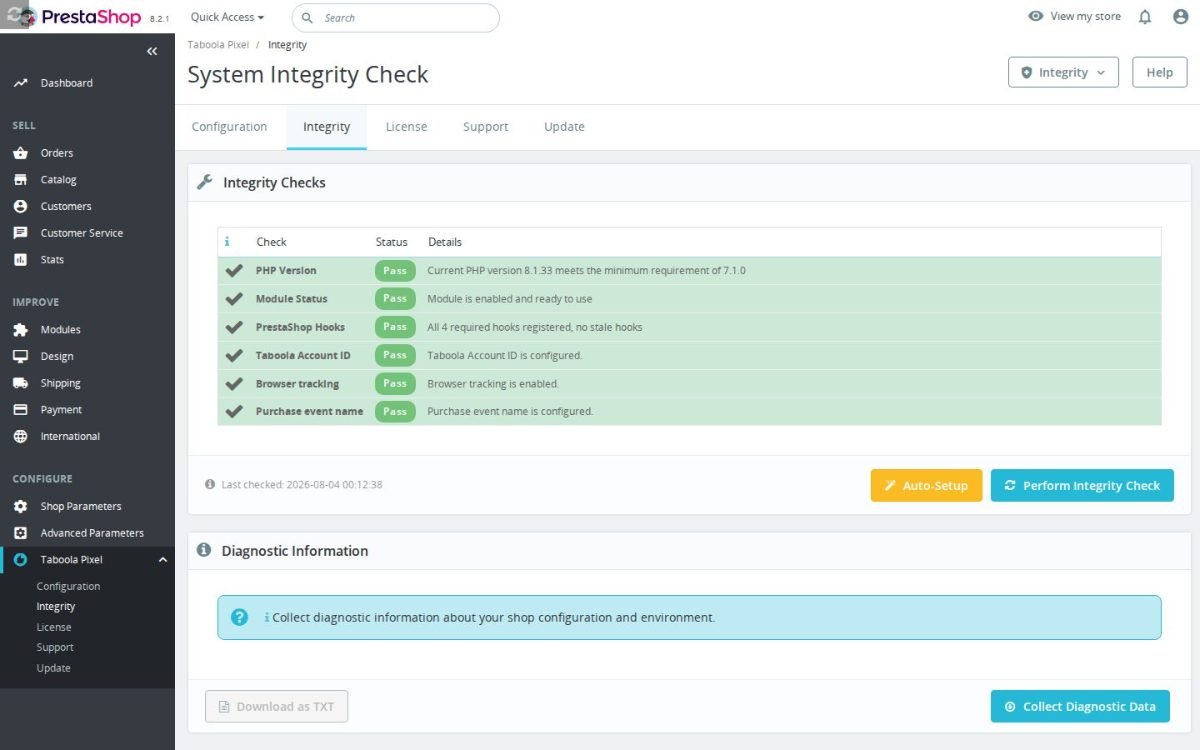
Task: Click the Shipping truck icon
Action: point(20,383)
